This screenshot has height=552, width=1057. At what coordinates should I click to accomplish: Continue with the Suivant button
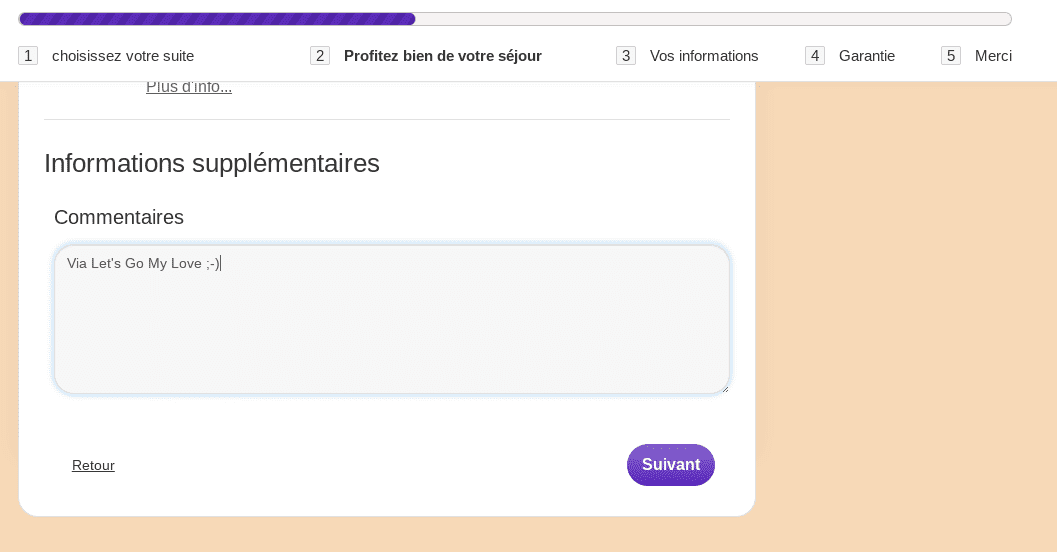(671, 465)
